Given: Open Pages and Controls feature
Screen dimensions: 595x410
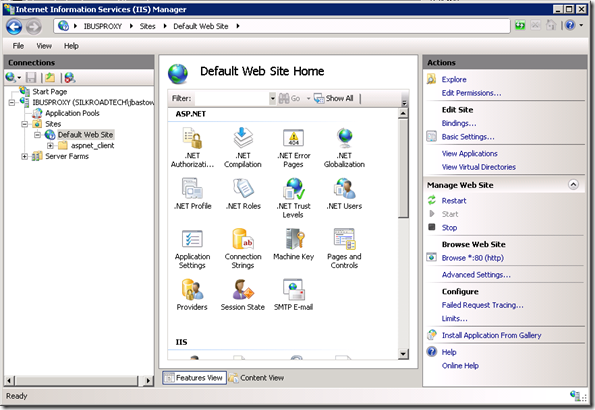Looking at the screenshot, I should [x=344, y=249].
